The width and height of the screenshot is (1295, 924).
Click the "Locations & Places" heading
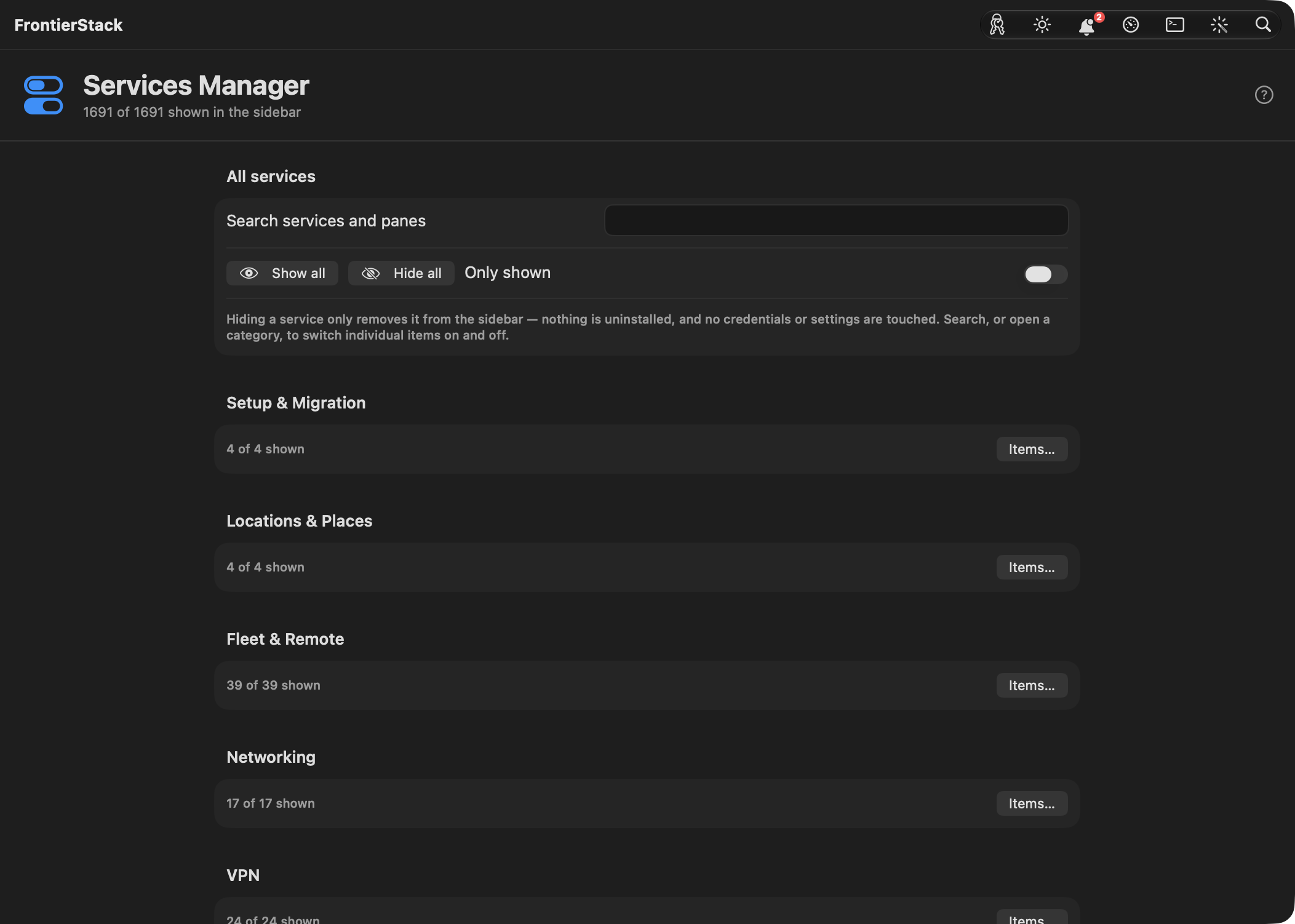(x=300, y=521)
